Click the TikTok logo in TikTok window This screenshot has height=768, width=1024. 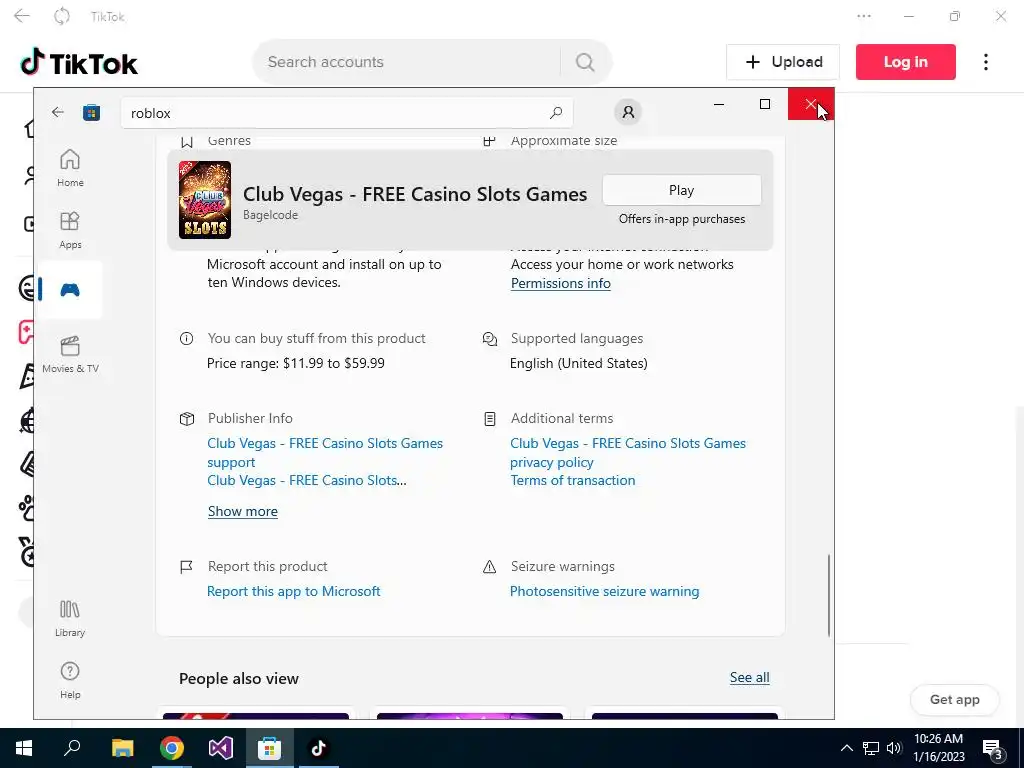78,63
